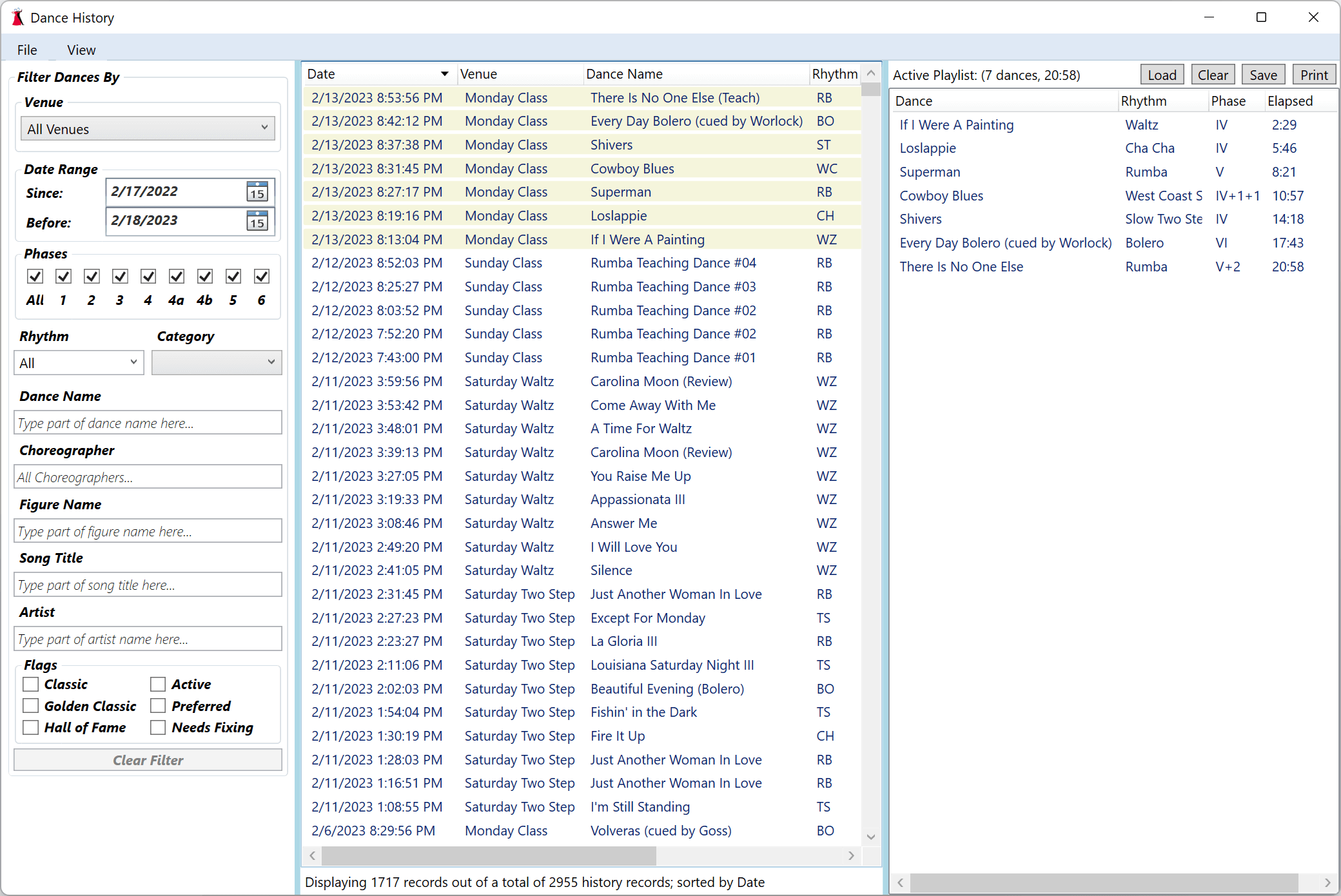Focus the Song Title filter field
Image resolution: width=1341 pixels, height=896 pixels.
point(148,585)
